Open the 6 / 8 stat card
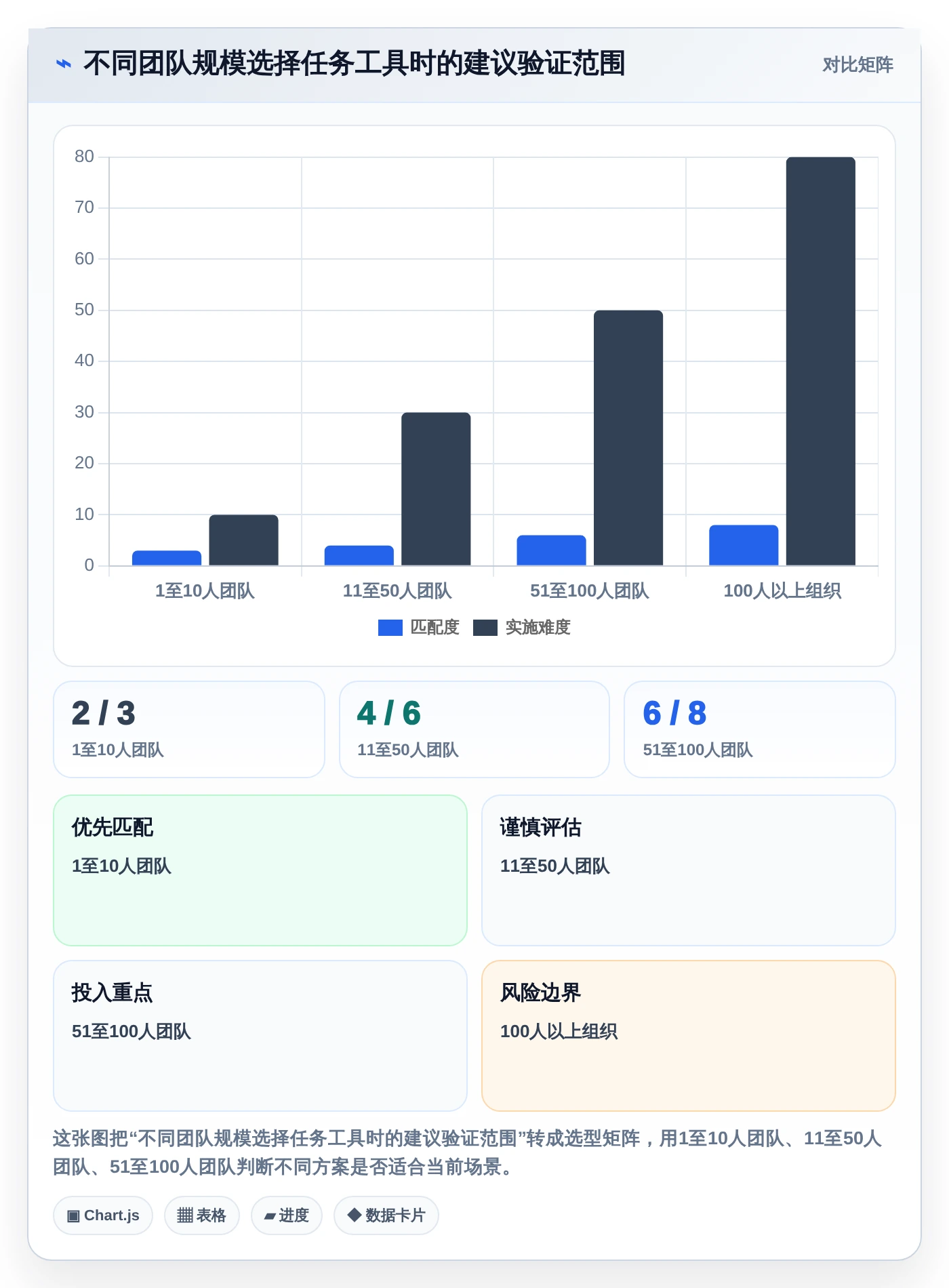The height and width of the screenshot is (1288, 949). point(760,729)
